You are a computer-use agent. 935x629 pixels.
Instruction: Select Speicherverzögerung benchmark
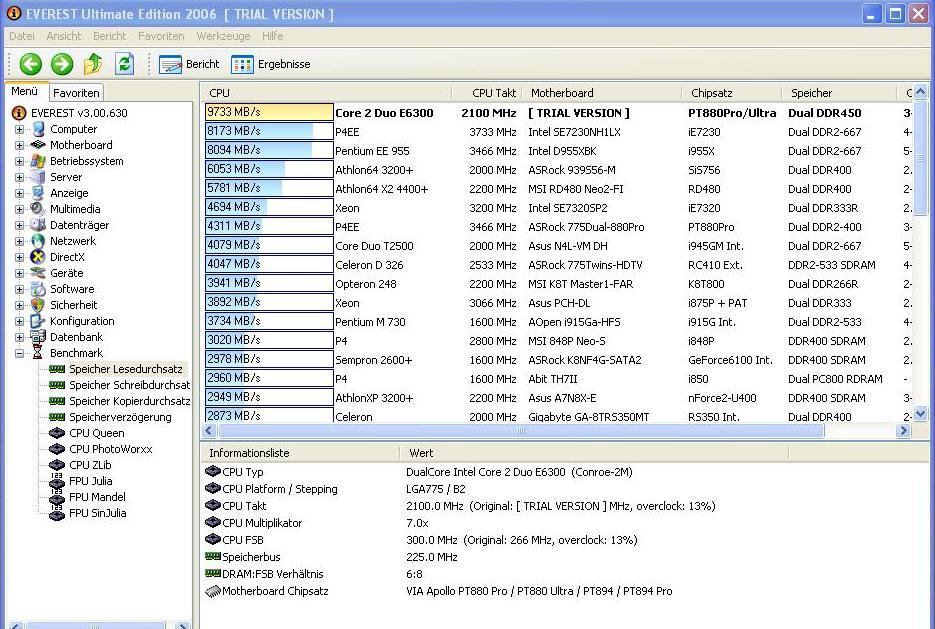120,417
